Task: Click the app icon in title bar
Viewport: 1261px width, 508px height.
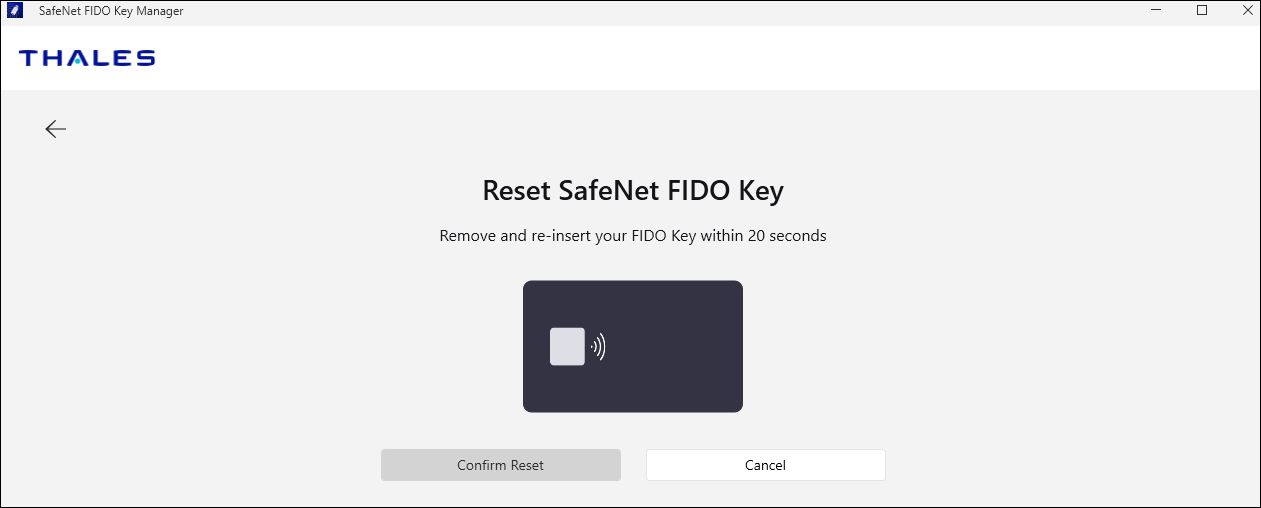Action: pyautogui.click(x=15, y=11)
